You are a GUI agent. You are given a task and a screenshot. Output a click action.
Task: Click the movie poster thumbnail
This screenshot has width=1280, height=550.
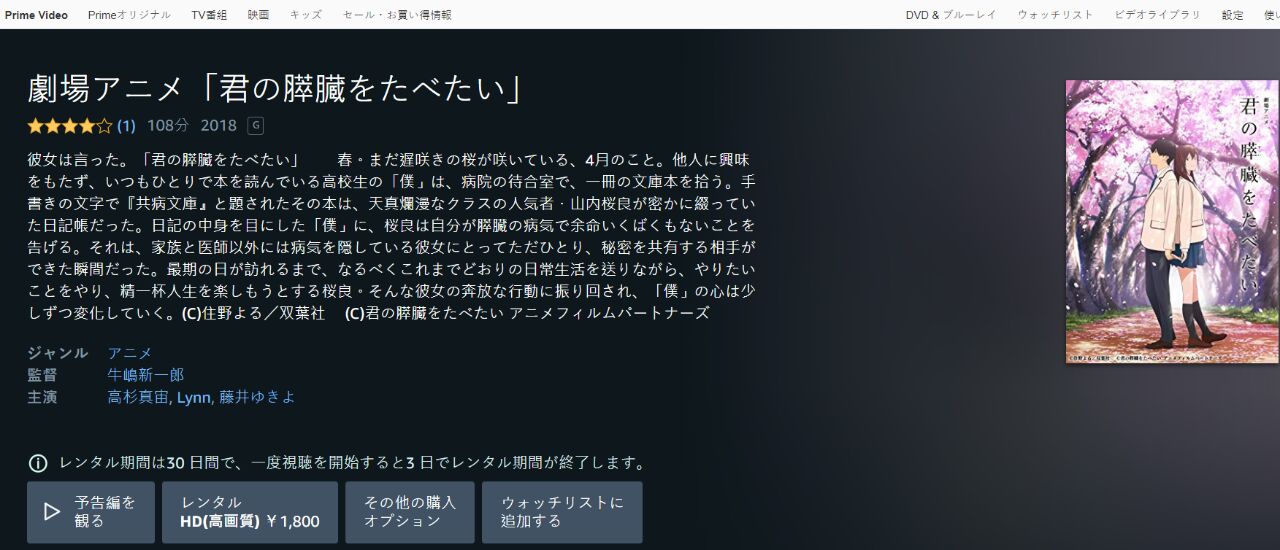click(x=1158, y=222)
